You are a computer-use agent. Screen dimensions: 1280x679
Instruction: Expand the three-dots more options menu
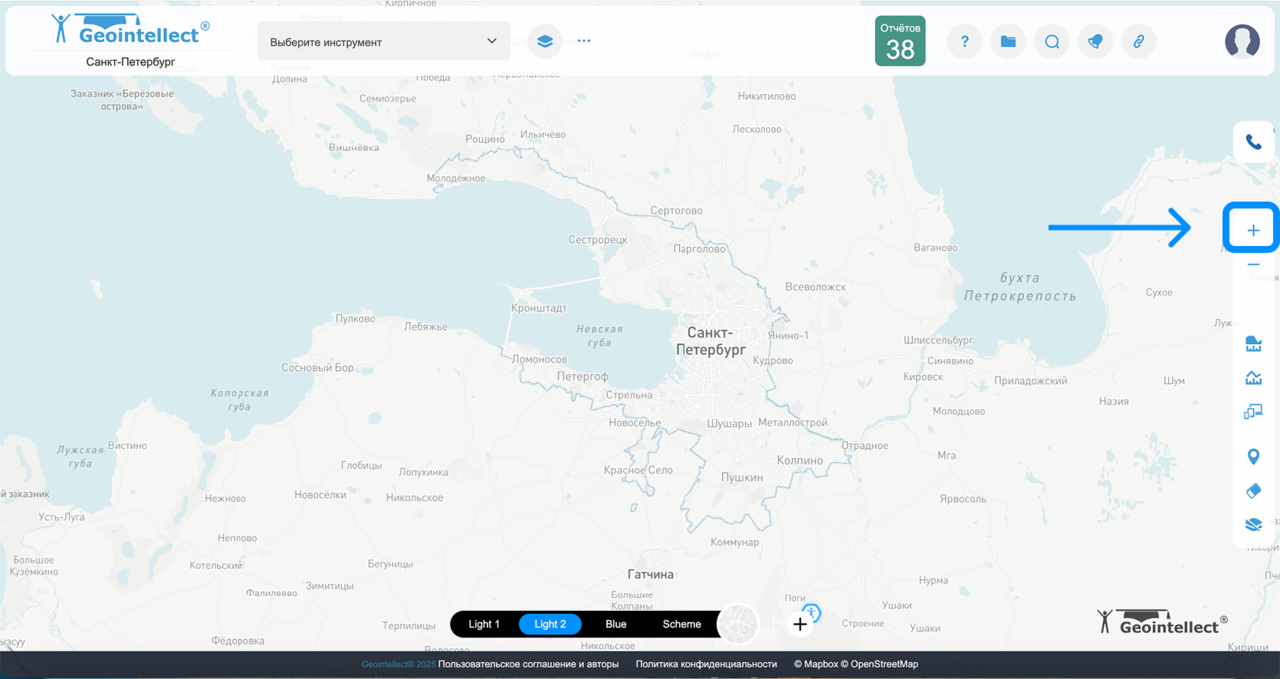tap(584, 42)
